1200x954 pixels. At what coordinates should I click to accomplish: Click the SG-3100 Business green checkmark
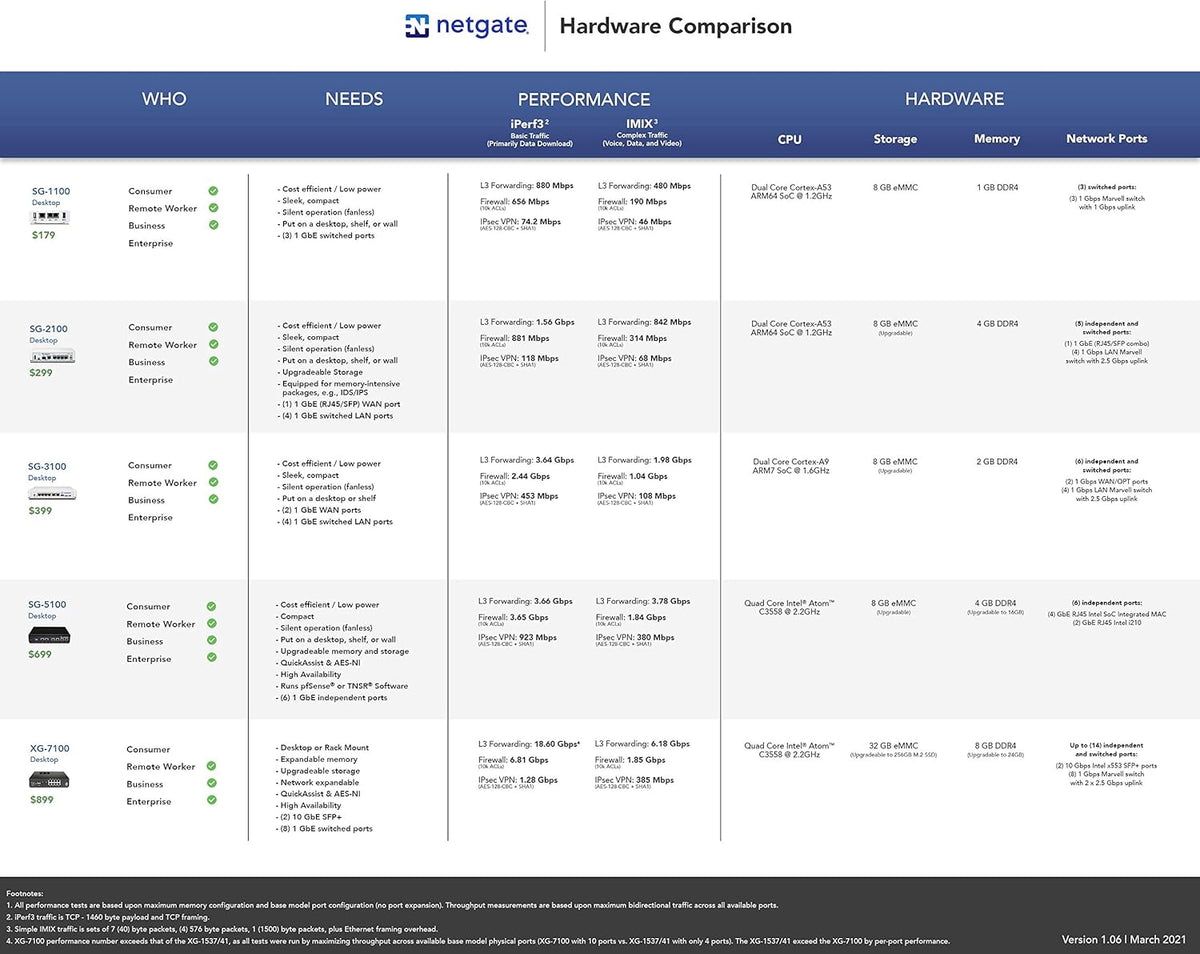213,499
